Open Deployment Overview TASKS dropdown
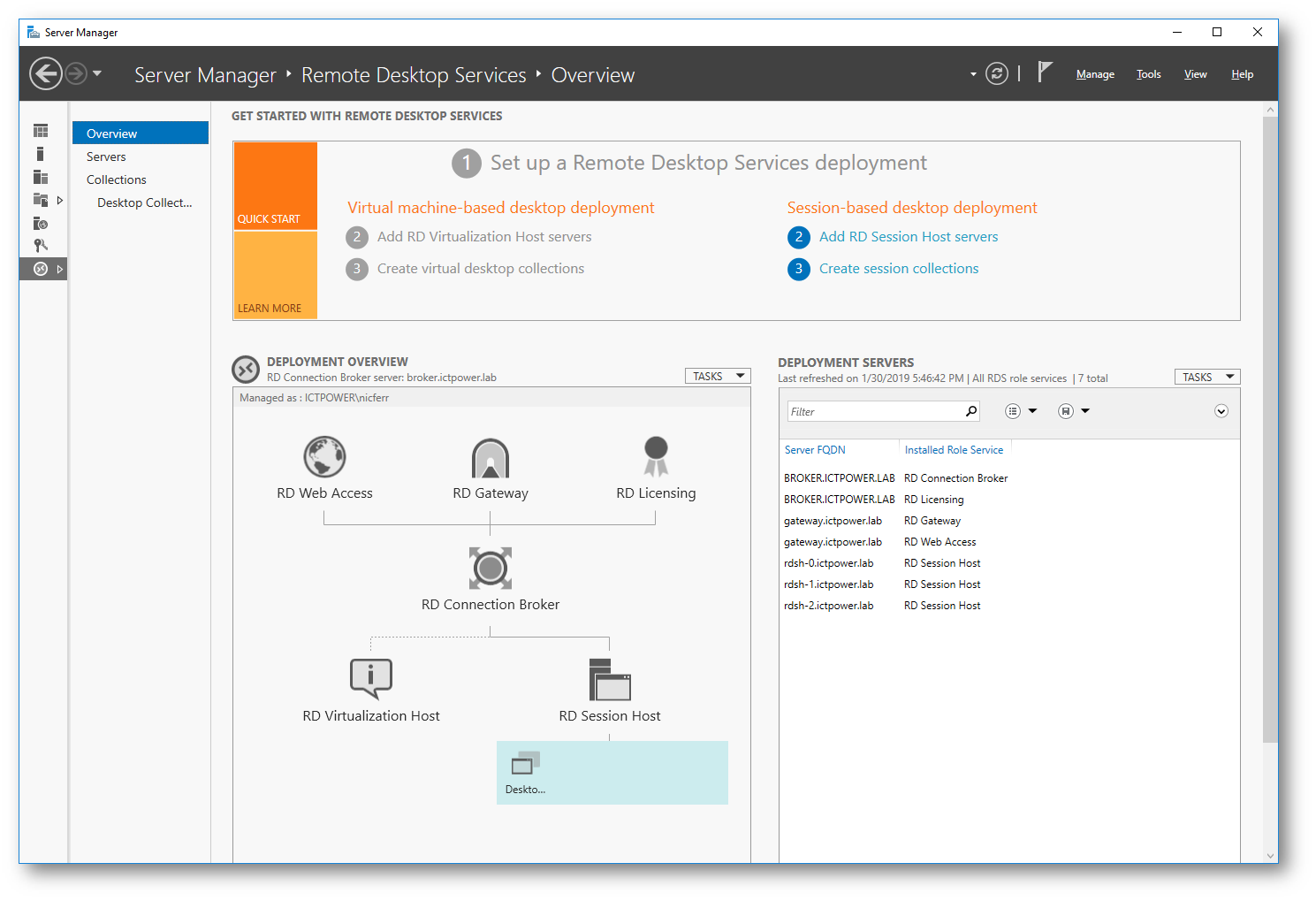The height and width of the screenshot is (901, 1316). 718,376
